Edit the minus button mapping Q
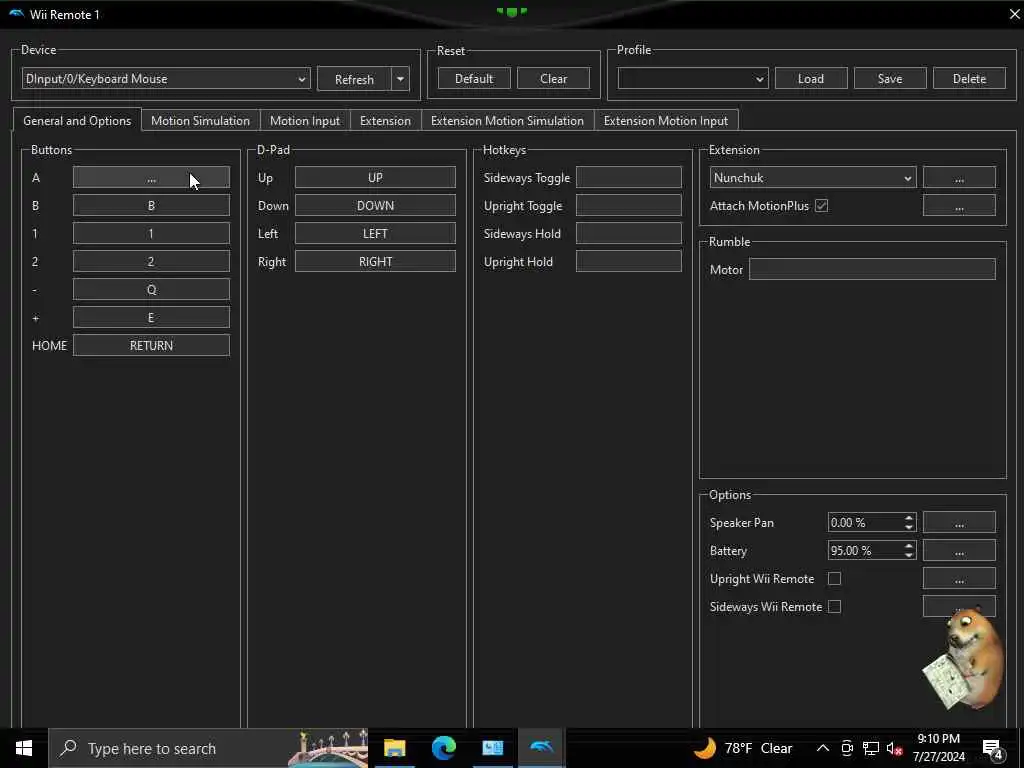Screen dimensions: 1024x768 tap(152, 289)
